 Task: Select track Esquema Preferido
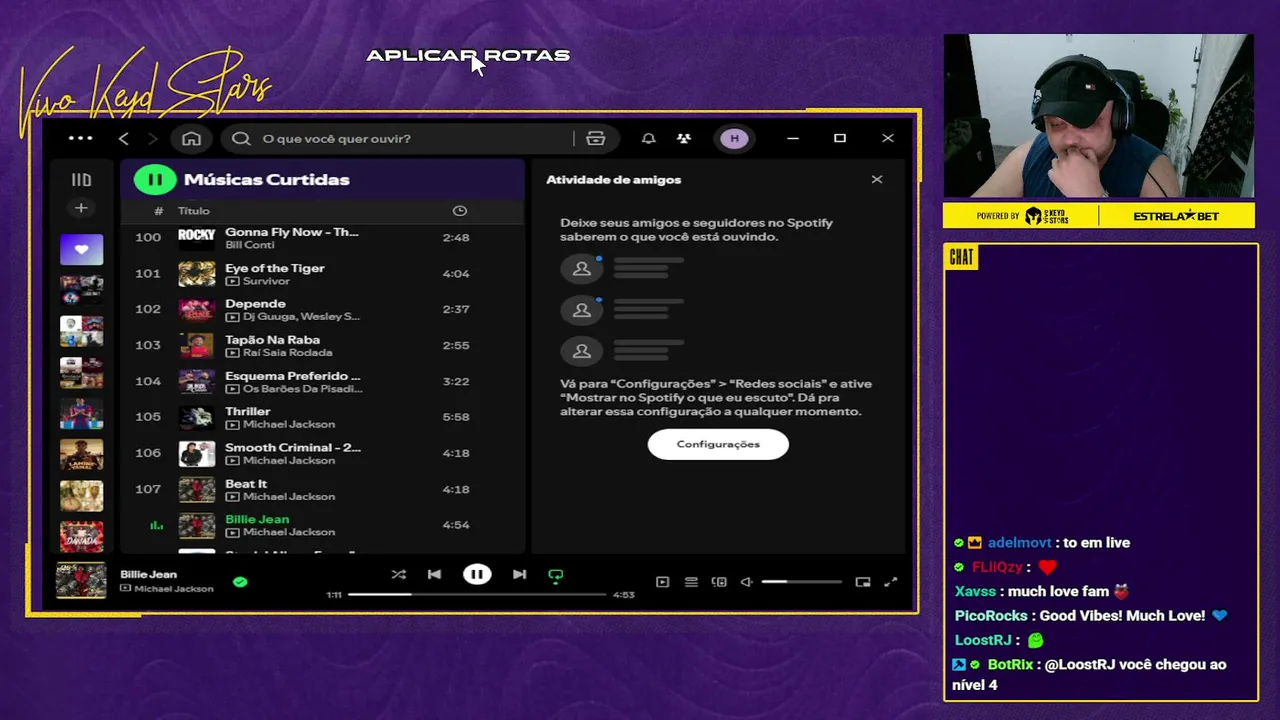(322, 382)
